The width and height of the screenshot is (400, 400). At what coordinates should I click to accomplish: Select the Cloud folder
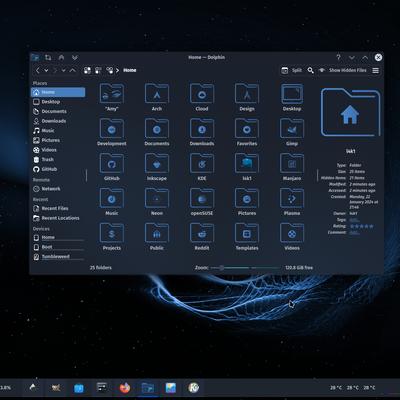click(x=202, y=97)
